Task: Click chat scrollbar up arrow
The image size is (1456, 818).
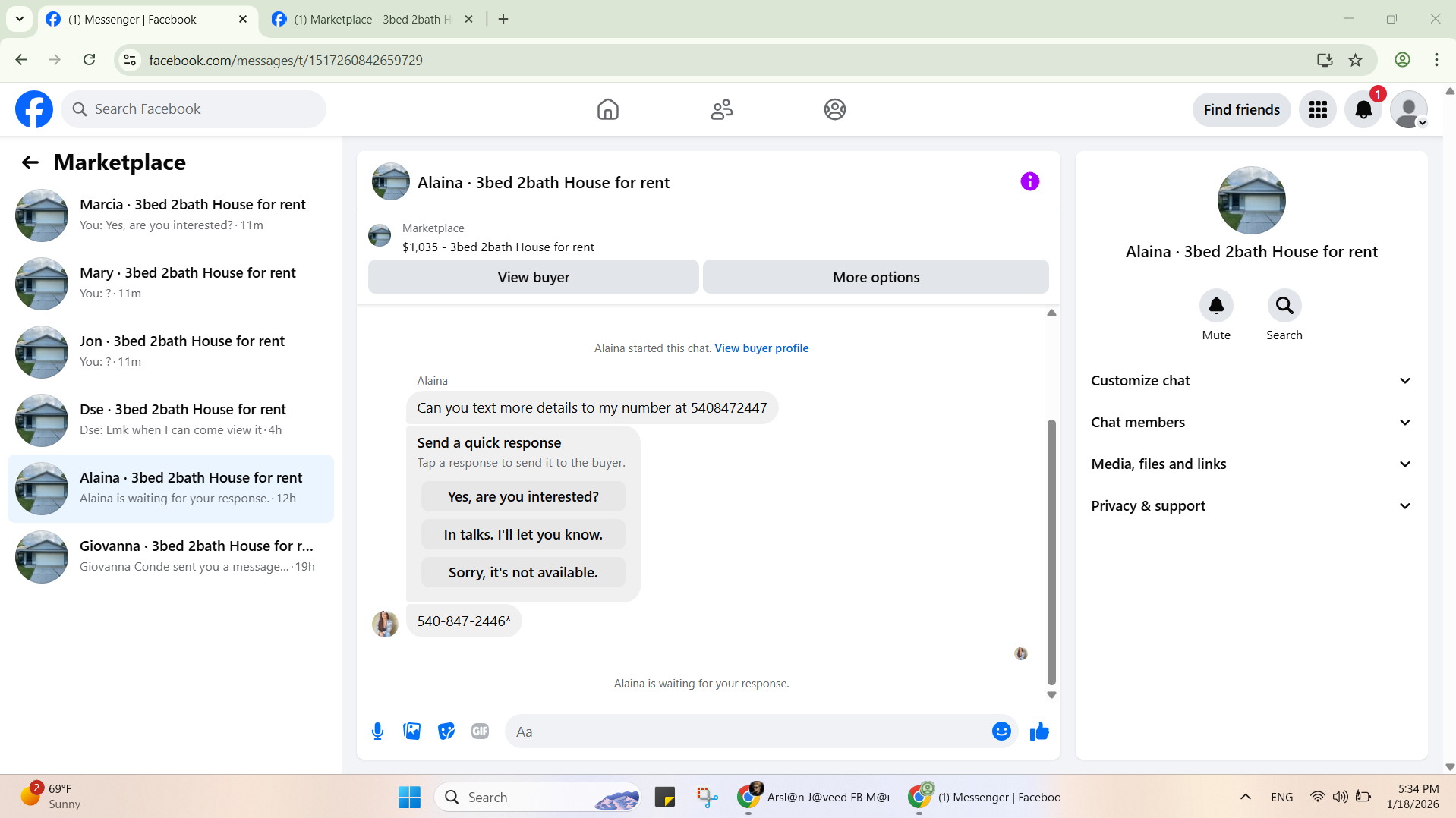Action: pyautogui.click(x=1051, y=313)
